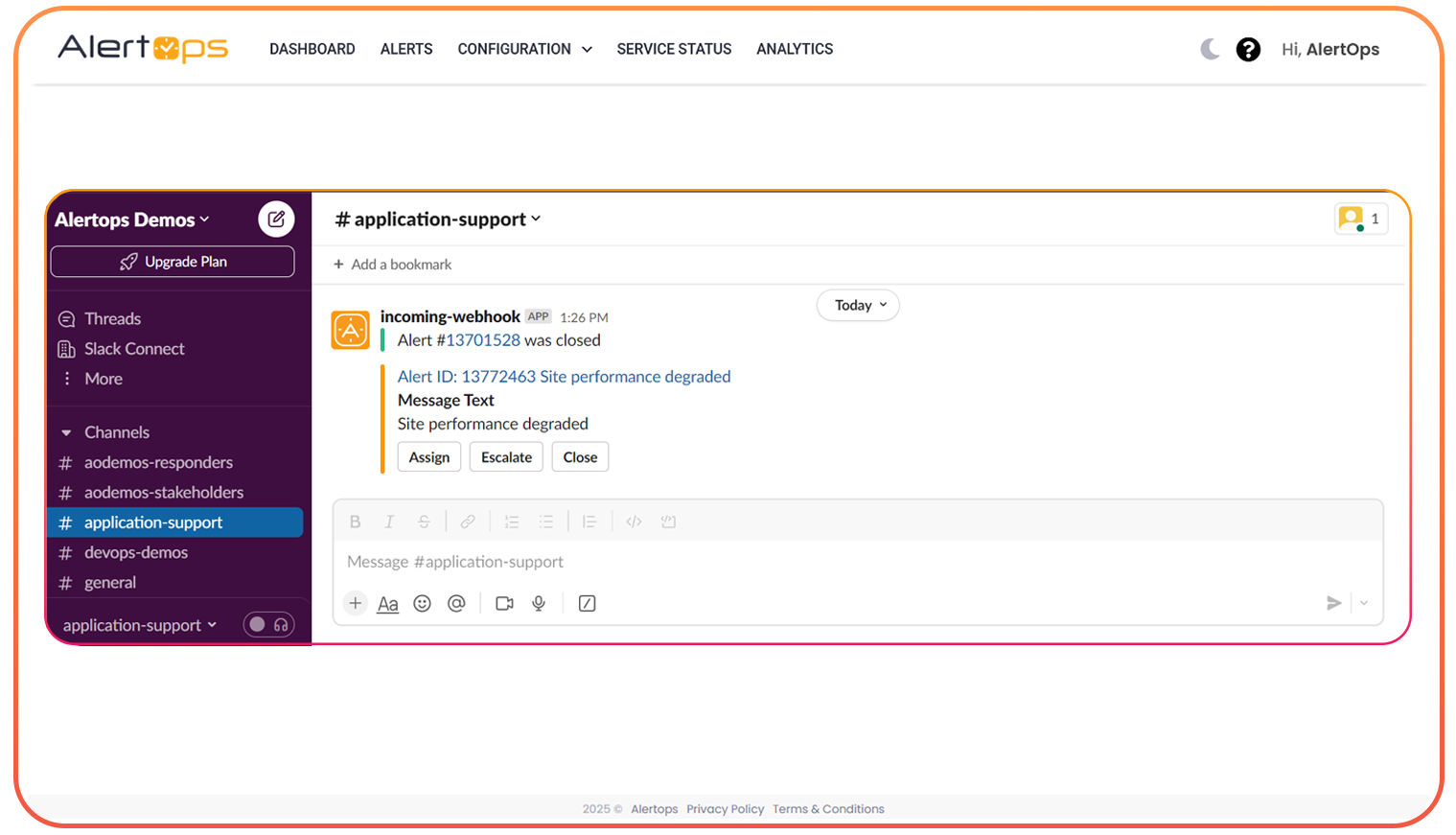
Task: Insert bulleted list
Action: point(546,522)
